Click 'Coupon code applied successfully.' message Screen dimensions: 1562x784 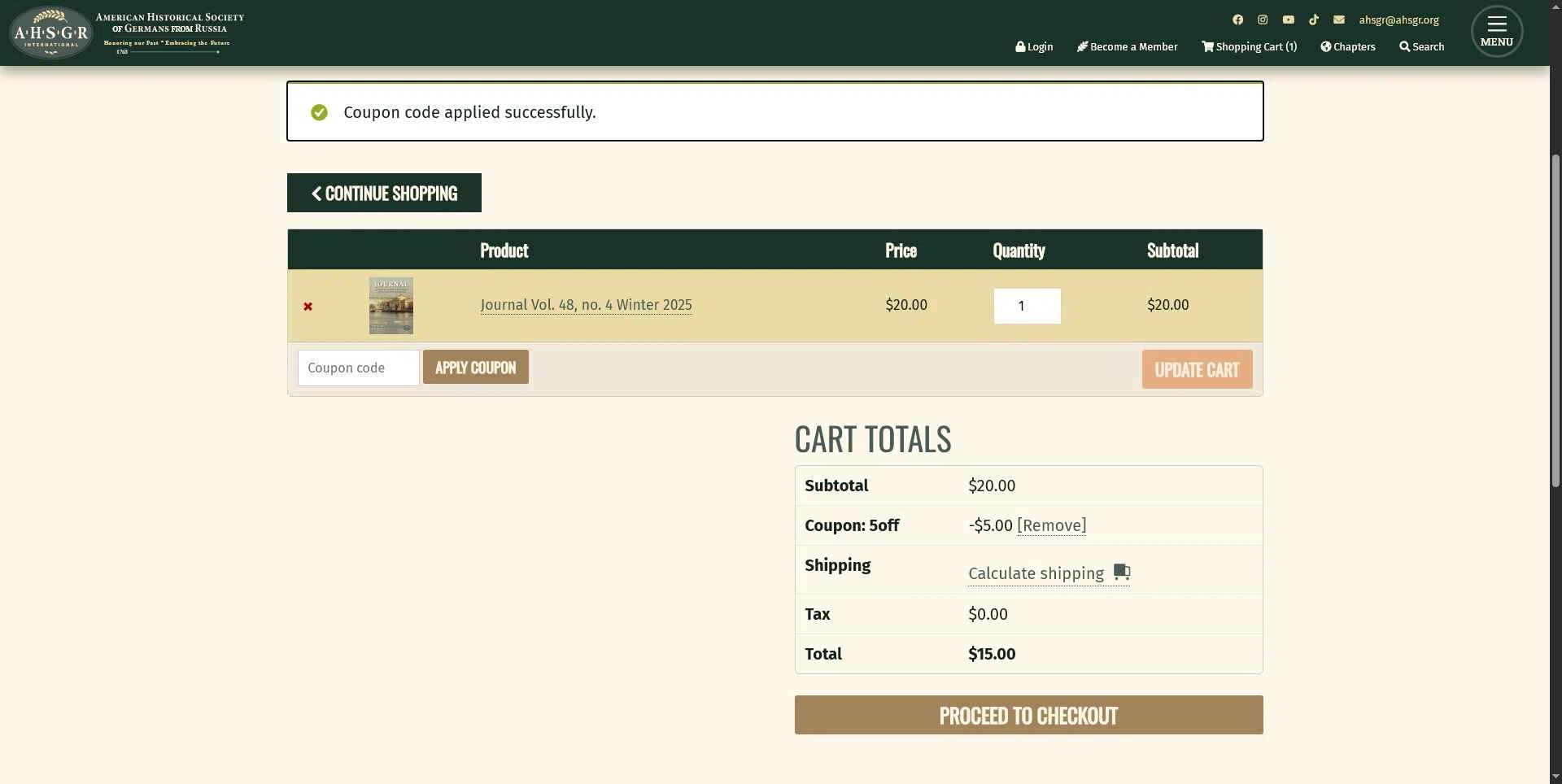pyautogui.click(x=469, y=112)
